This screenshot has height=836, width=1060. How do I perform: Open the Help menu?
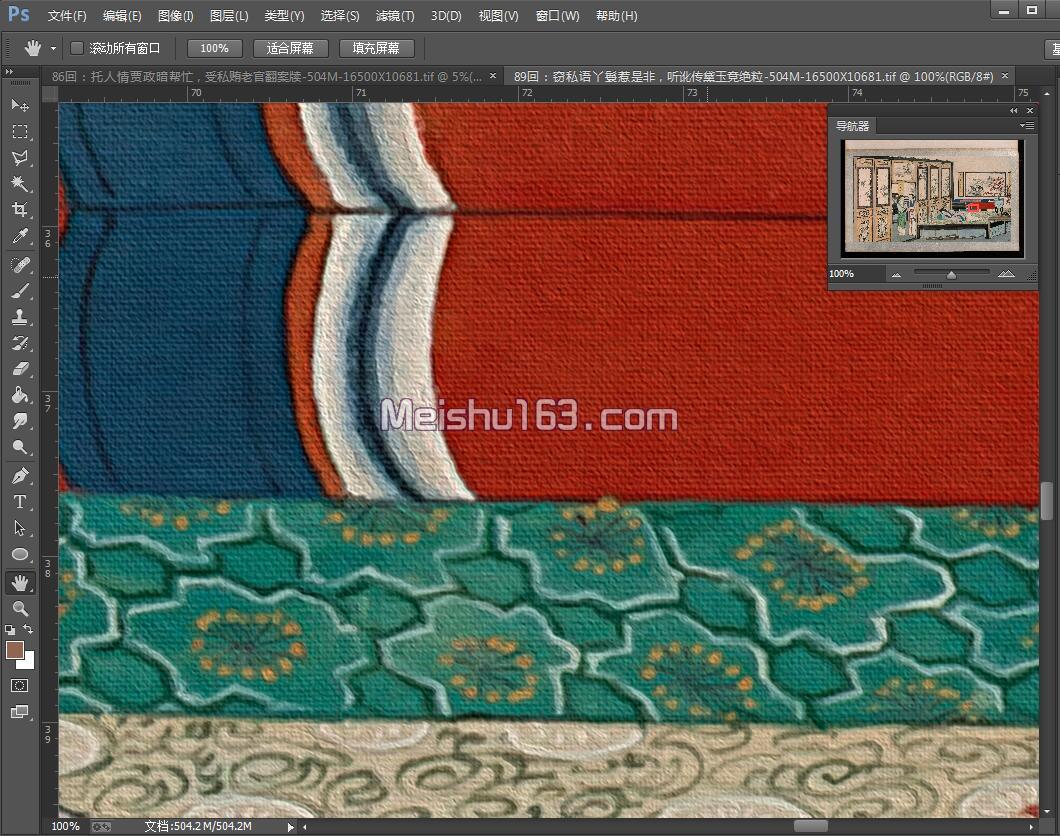coord(617,16)
